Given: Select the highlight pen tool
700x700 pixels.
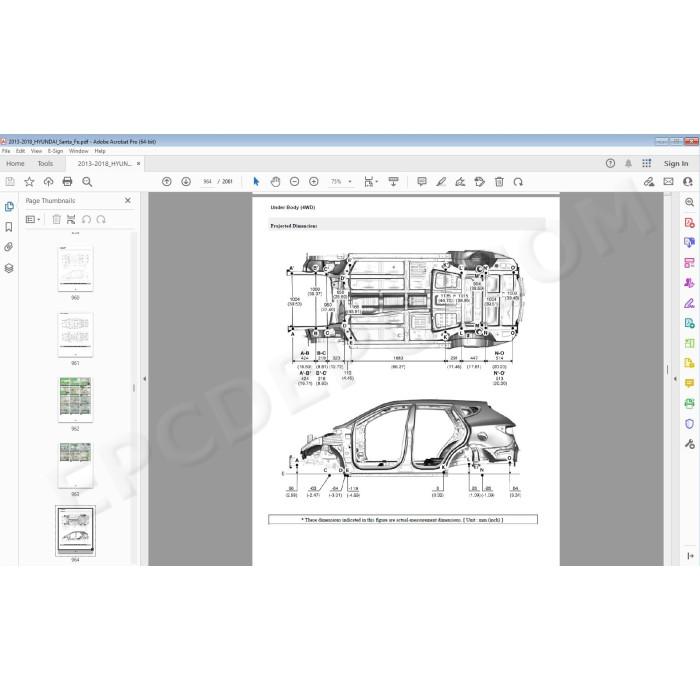Looking at the screenshot, I should tap(441, 182).
